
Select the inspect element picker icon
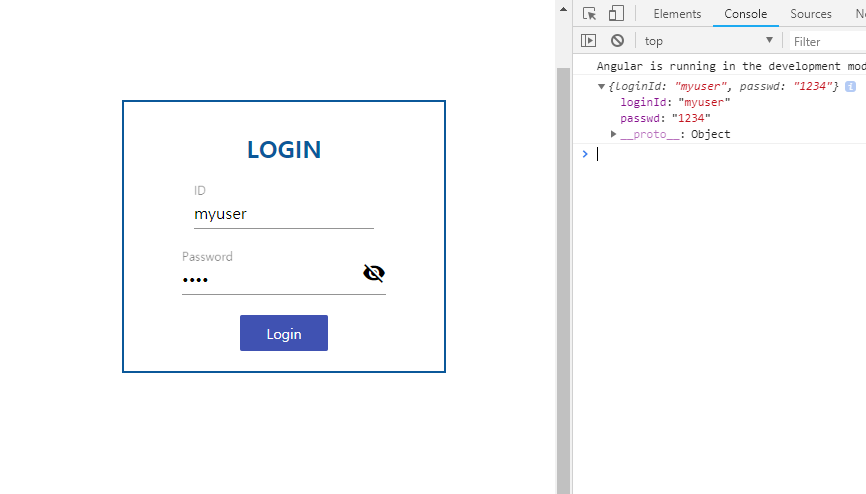(589, 13)
